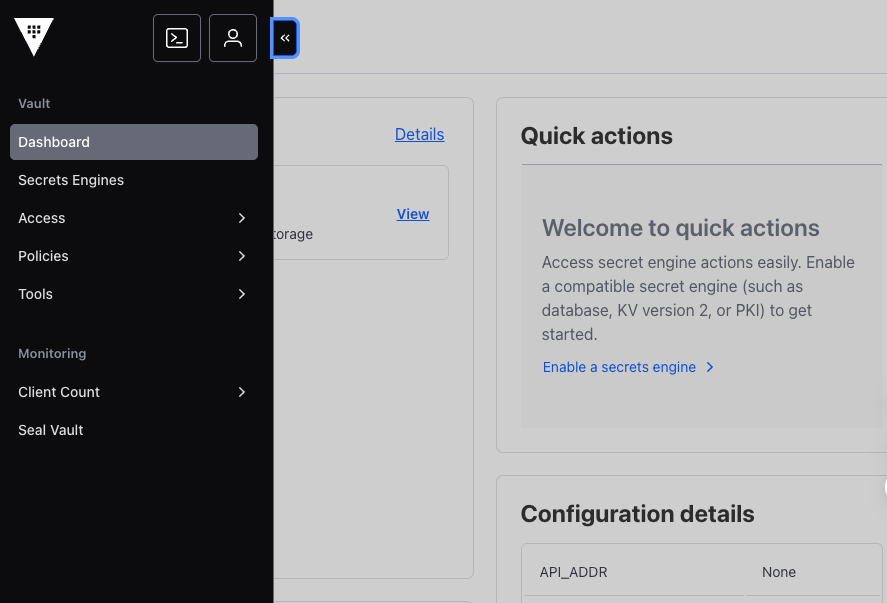Open the console terminal icon
887x603 pixels.
176,38
